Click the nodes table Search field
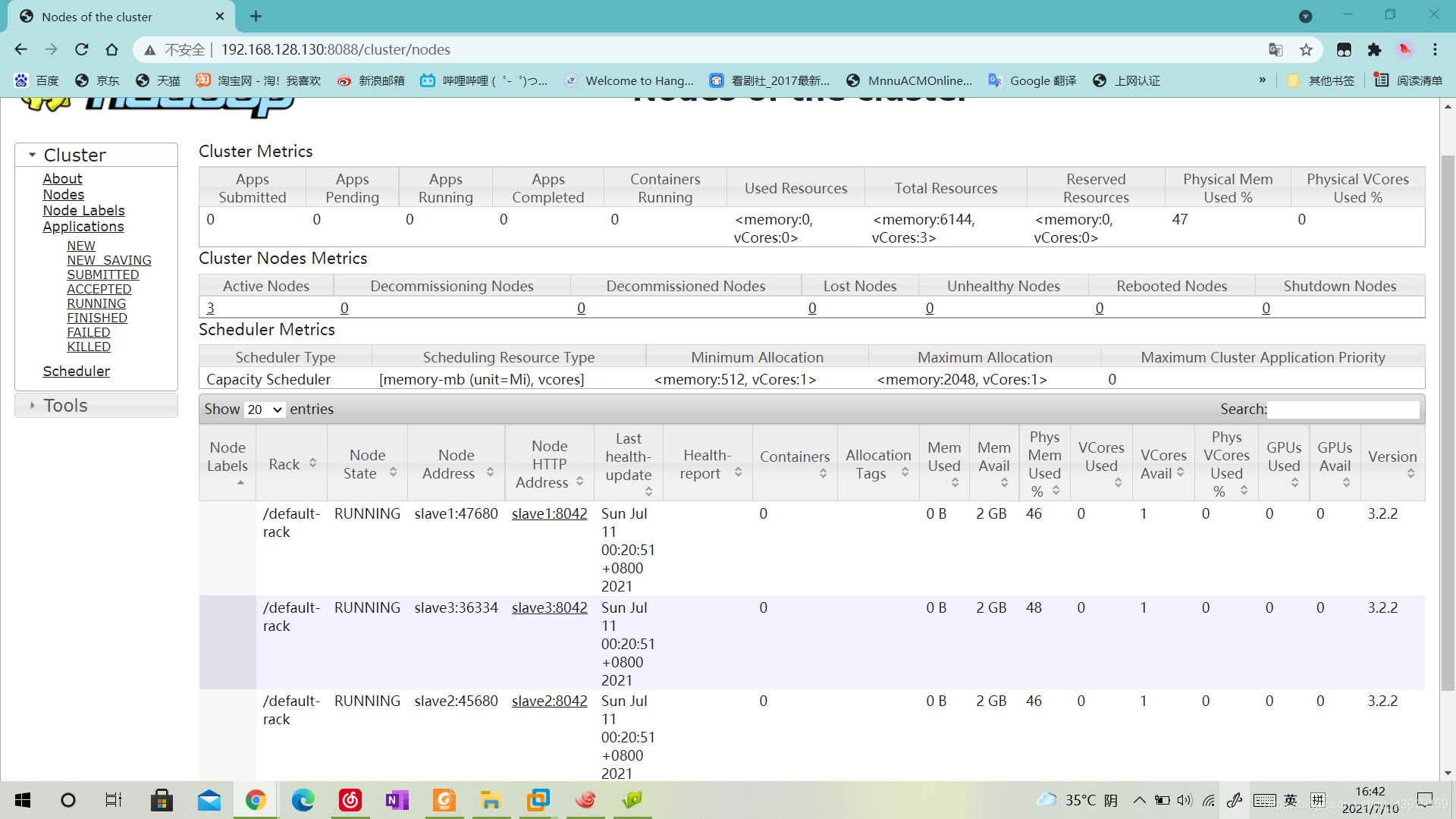The image size is (1456, 819). [x=1343, y=409]
